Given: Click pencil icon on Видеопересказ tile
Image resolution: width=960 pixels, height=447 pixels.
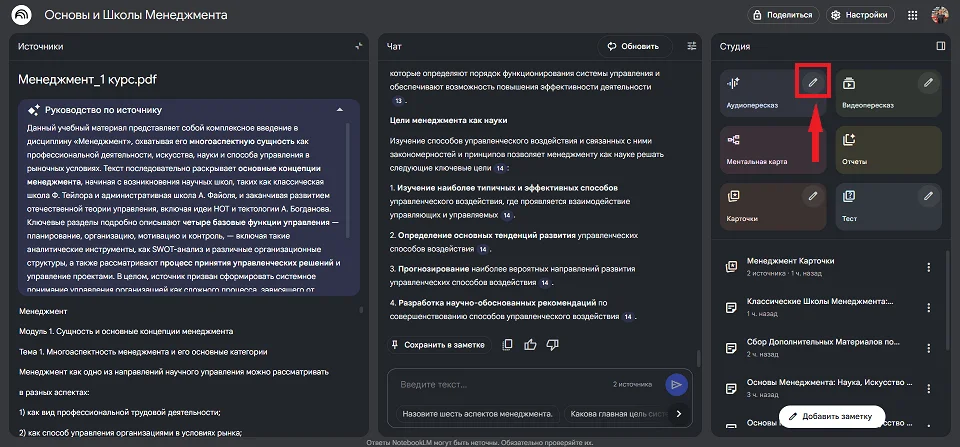Looking at the screenshot, I should pyautogui.click(x=928, y=82).
